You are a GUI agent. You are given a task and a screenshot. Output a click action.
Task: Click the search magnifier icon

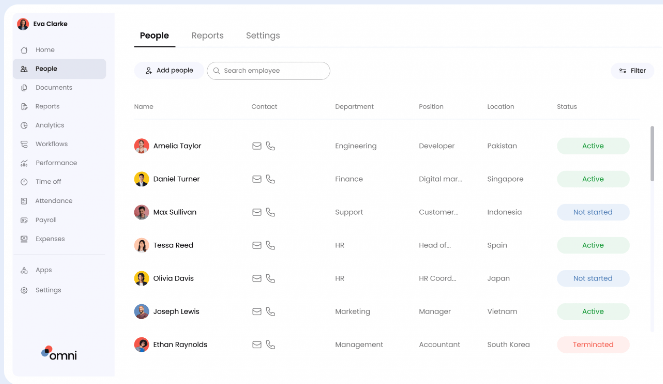tap(216, 71)
